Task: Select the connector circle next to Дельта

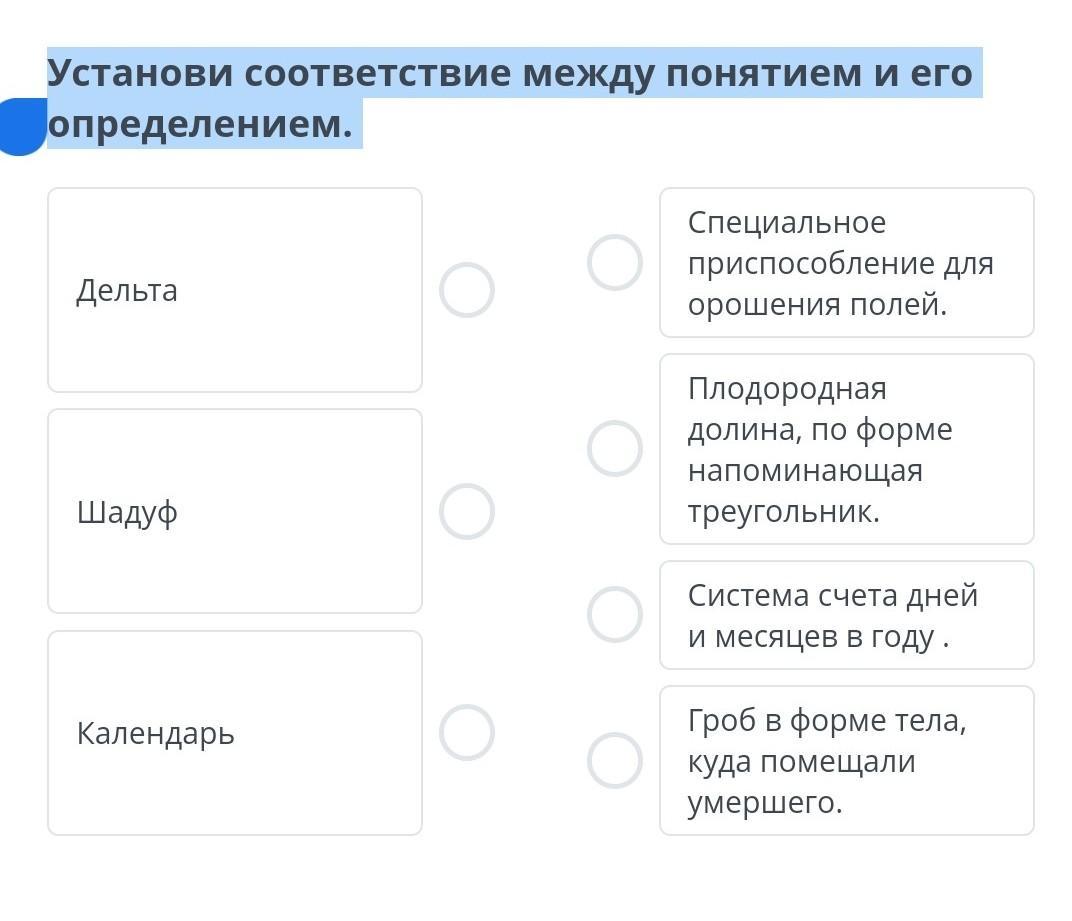Action: point(467,290)
